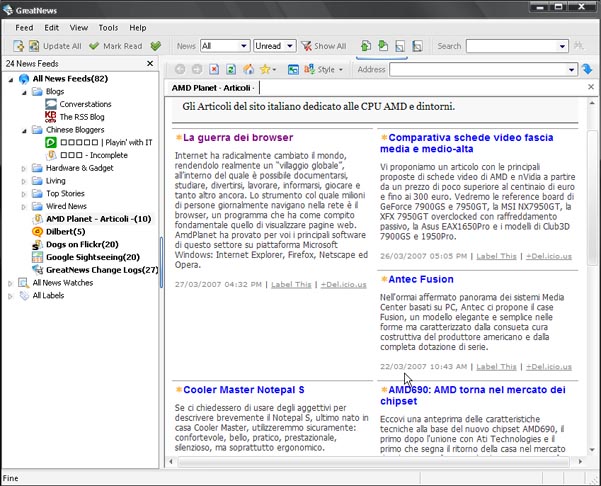Select the Google Sightseeing(20) feed
601x486 pixels.
pos(93,257)
